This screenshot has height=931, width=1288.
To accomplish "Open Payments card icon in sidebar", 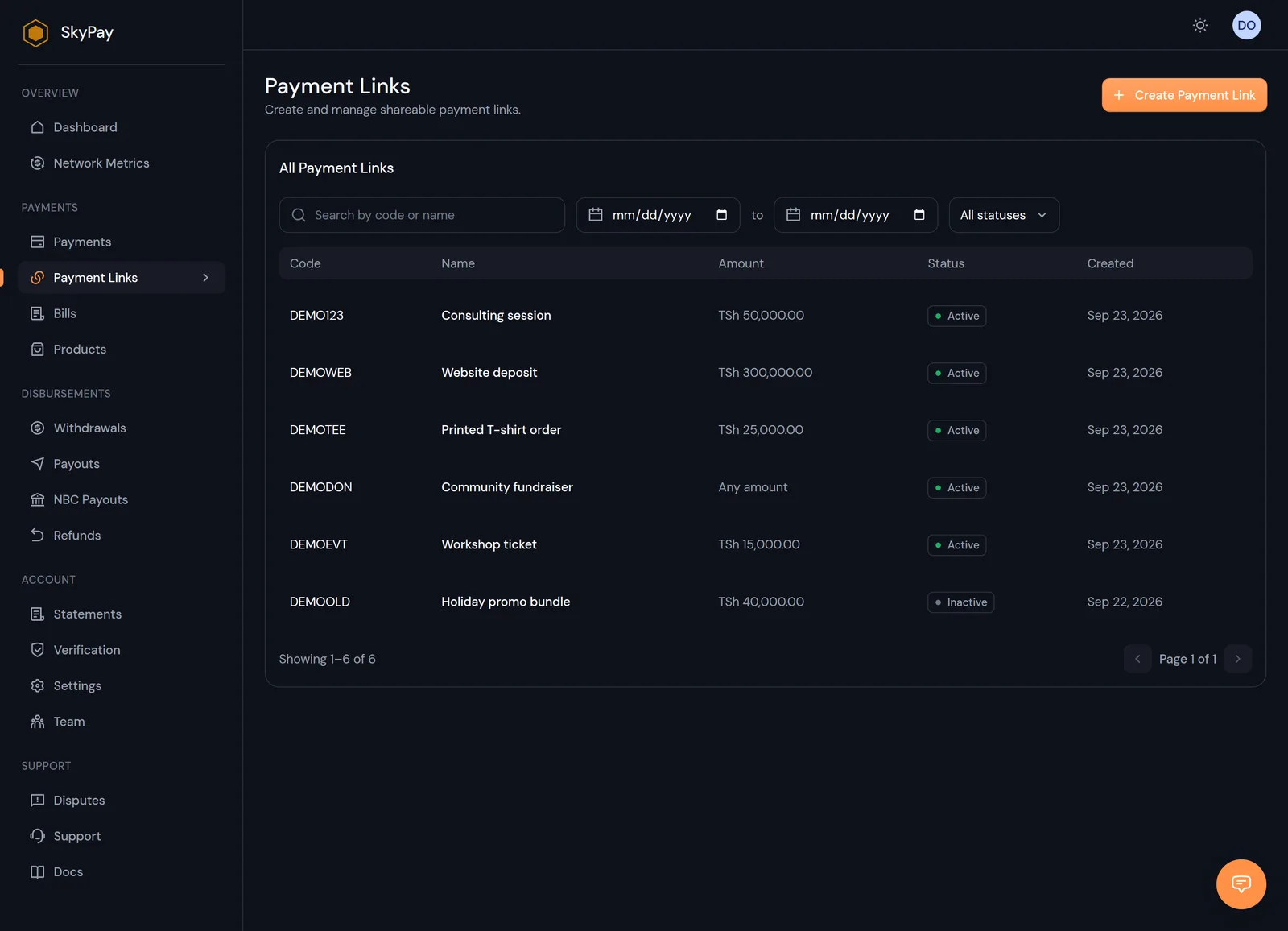I will pos(37,242).
